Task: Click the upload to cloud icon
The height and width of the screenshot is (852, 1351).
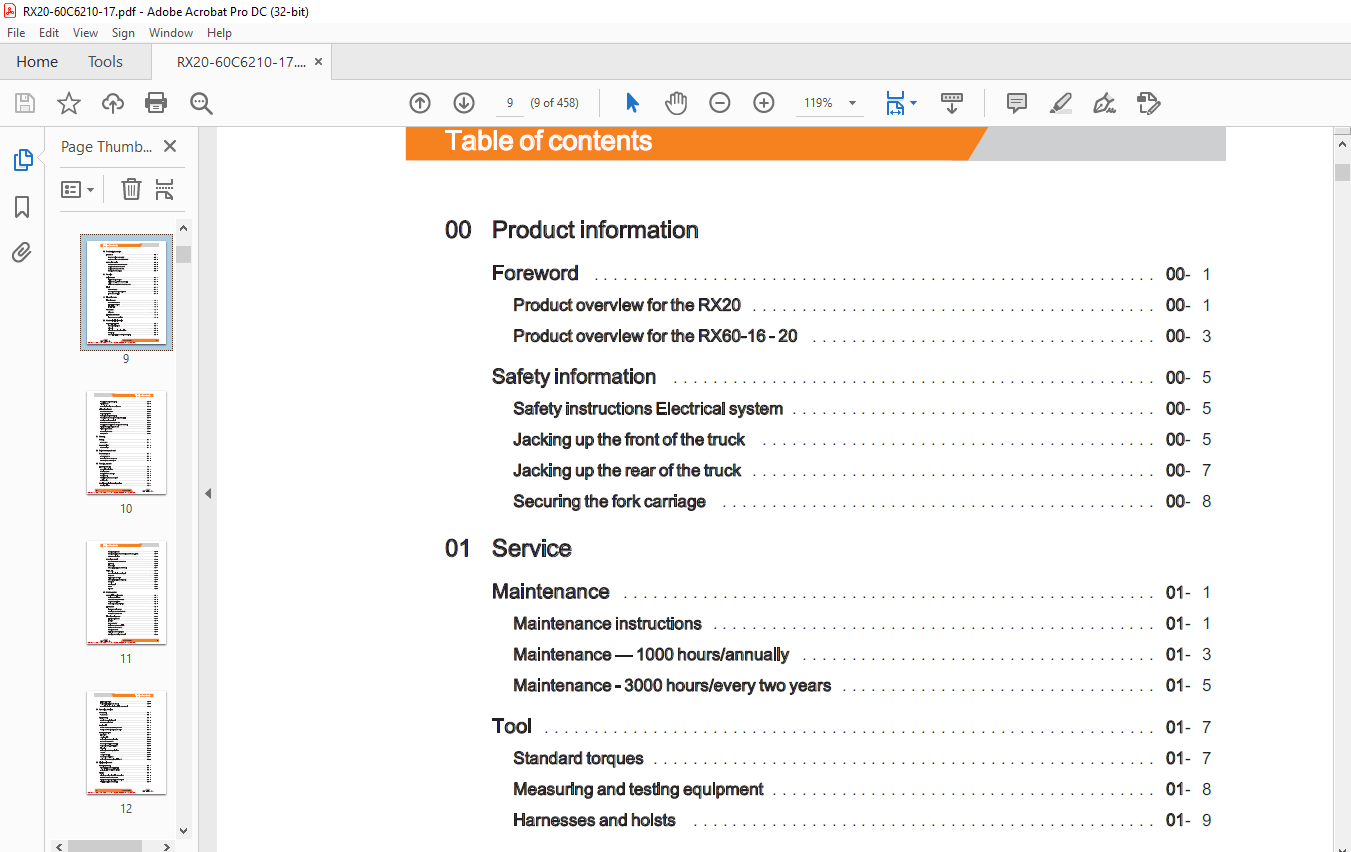Action: tap(113, 103)
